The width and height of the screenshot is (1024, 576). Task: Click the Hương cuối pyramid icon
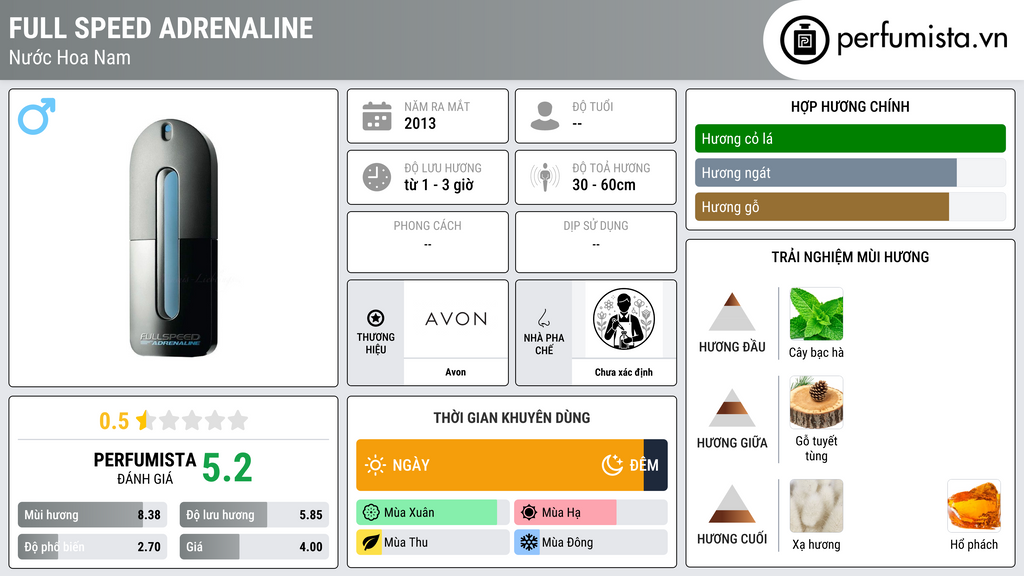click(x=732, y=504)
